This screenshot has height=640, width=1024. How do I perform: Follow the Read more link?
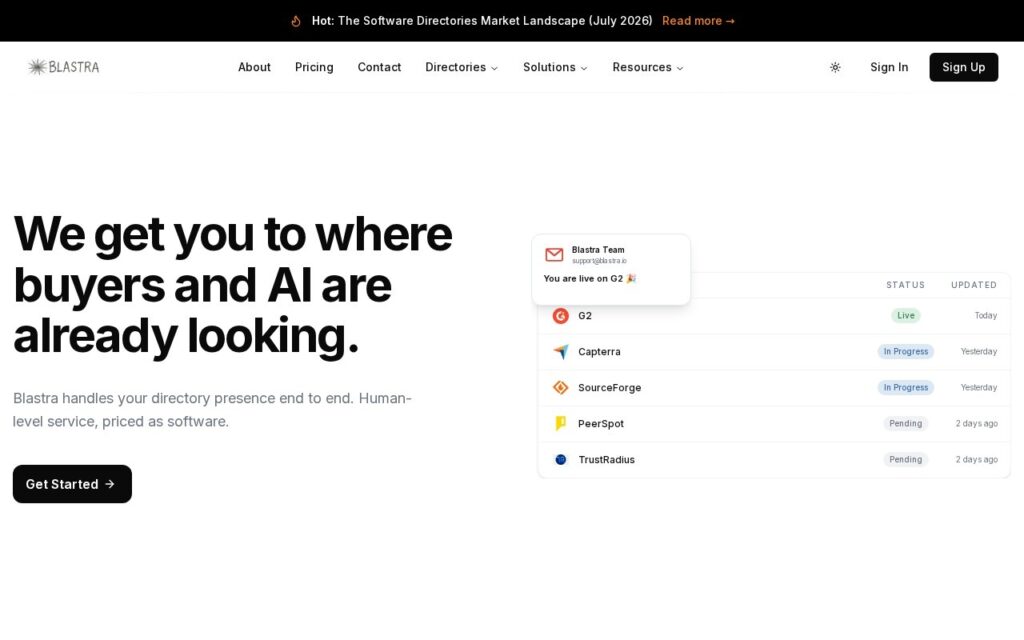(698, 21)
